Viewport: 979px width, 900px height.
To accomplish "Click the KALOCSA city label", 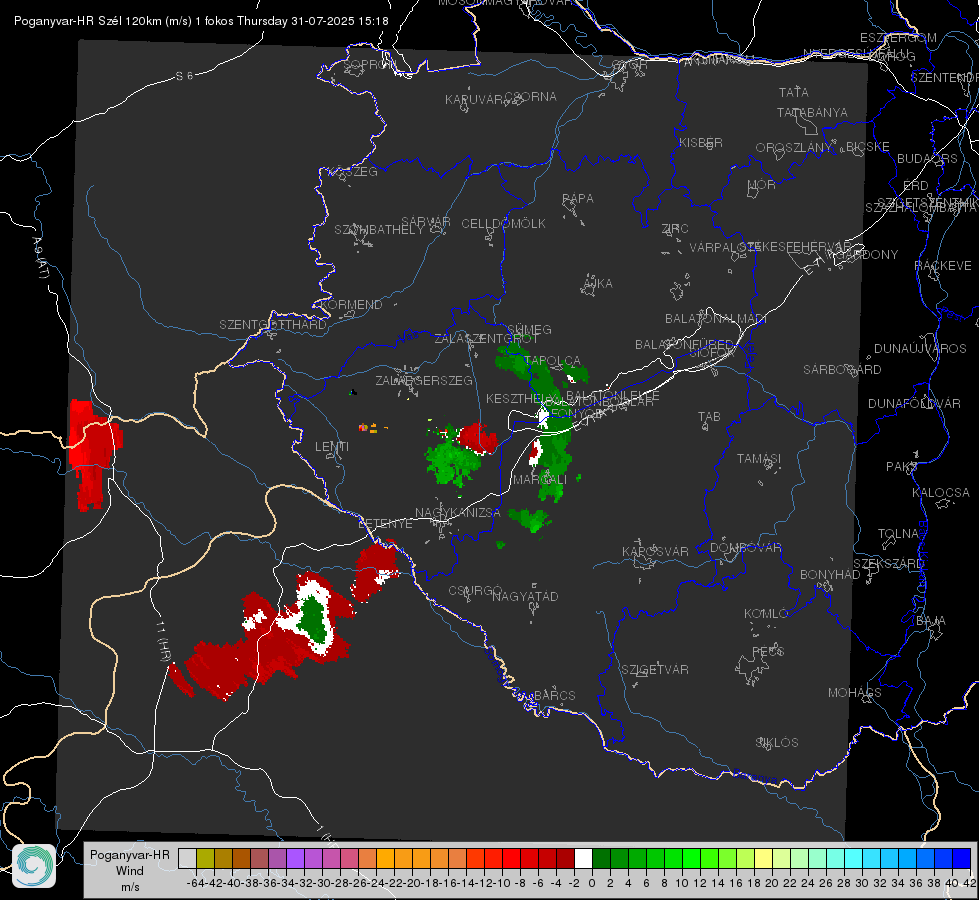I will (x=940, y=493).
